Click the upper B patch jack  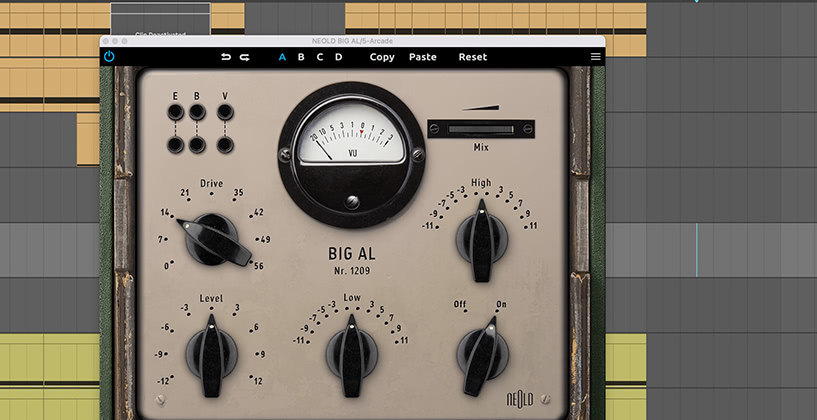coord(197,112)
